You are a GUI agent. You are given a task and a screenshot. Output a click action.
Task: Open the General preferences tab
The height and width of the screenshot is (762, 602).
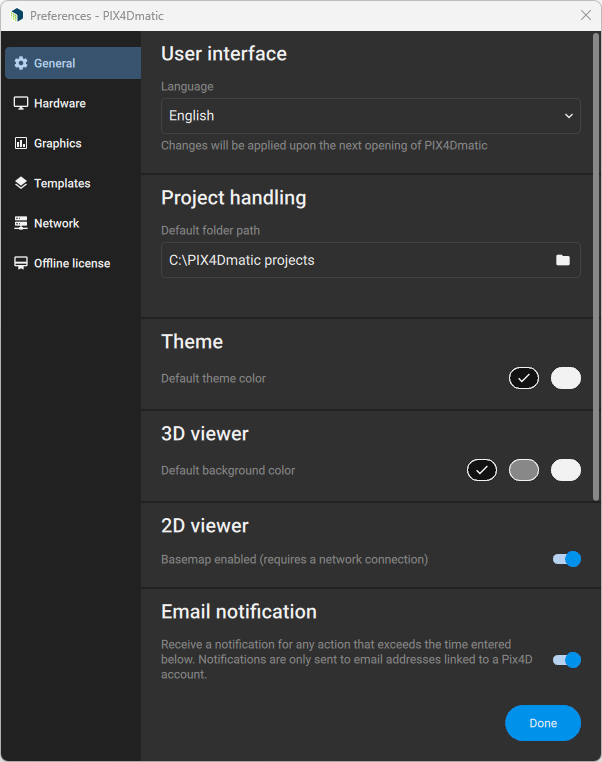click(x=73, y=63)
